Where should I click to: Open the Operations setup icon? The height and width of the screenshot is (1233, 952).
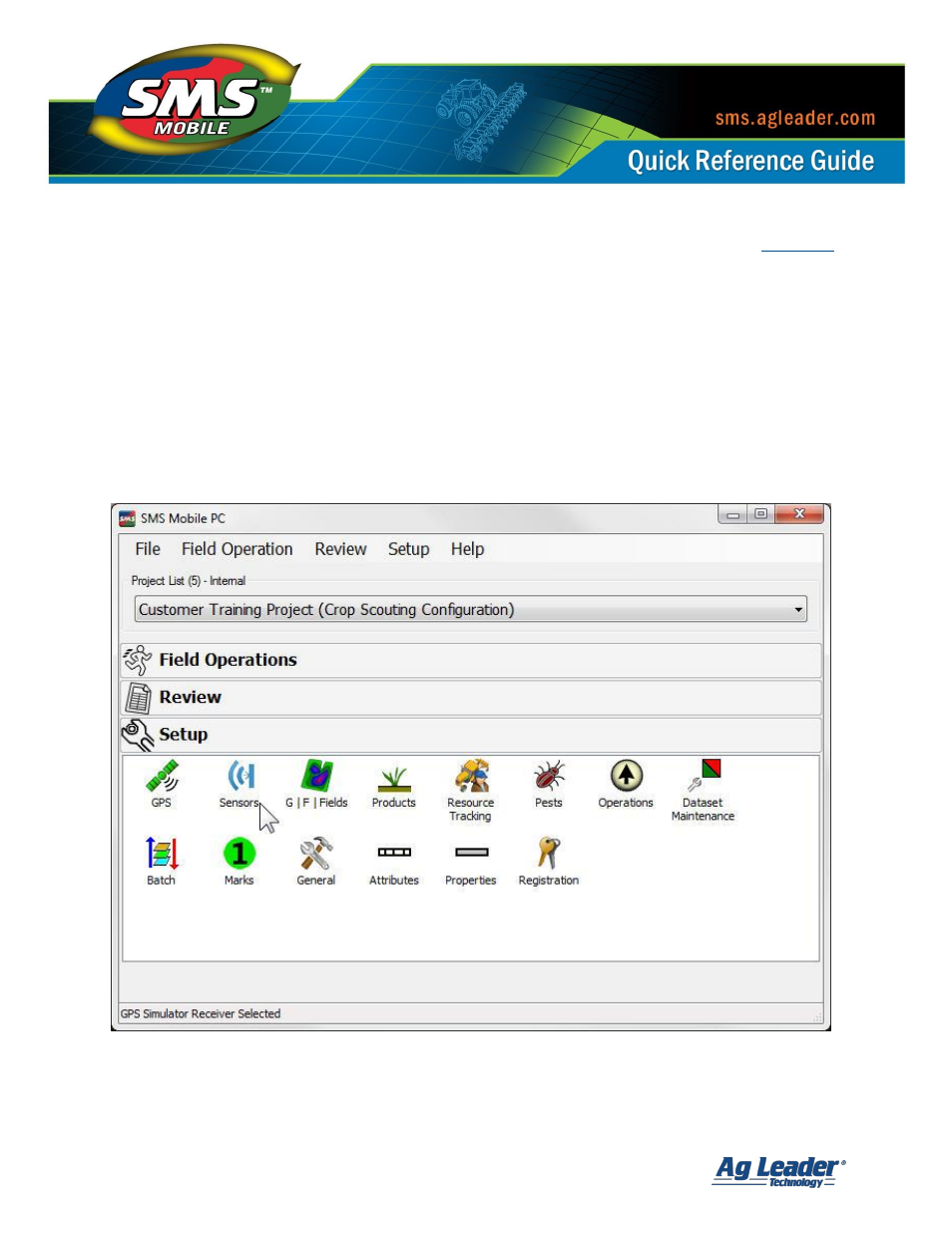coord(626,777)
